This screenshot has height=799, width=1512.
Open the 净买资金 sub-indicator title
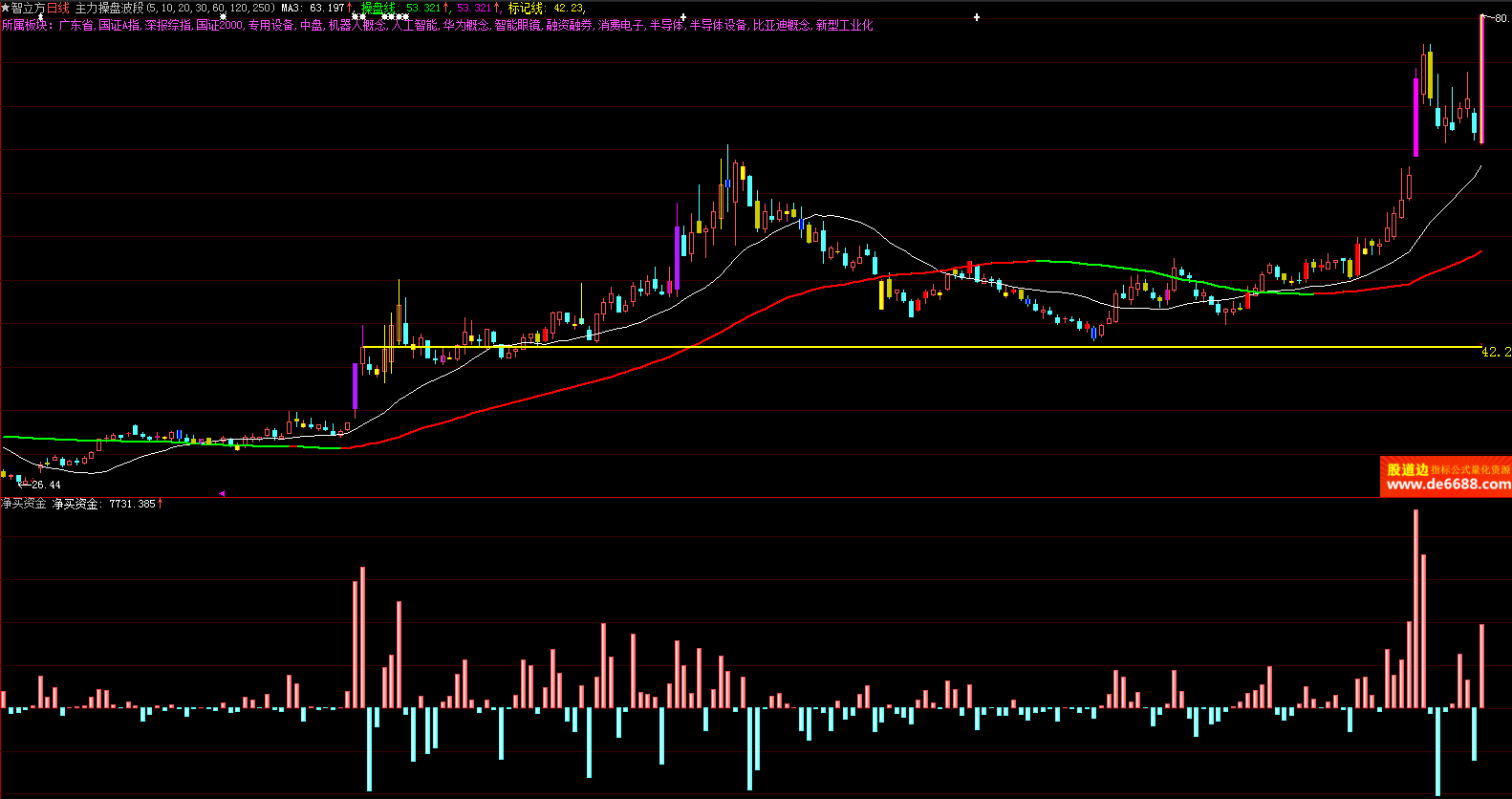[24, 504]
